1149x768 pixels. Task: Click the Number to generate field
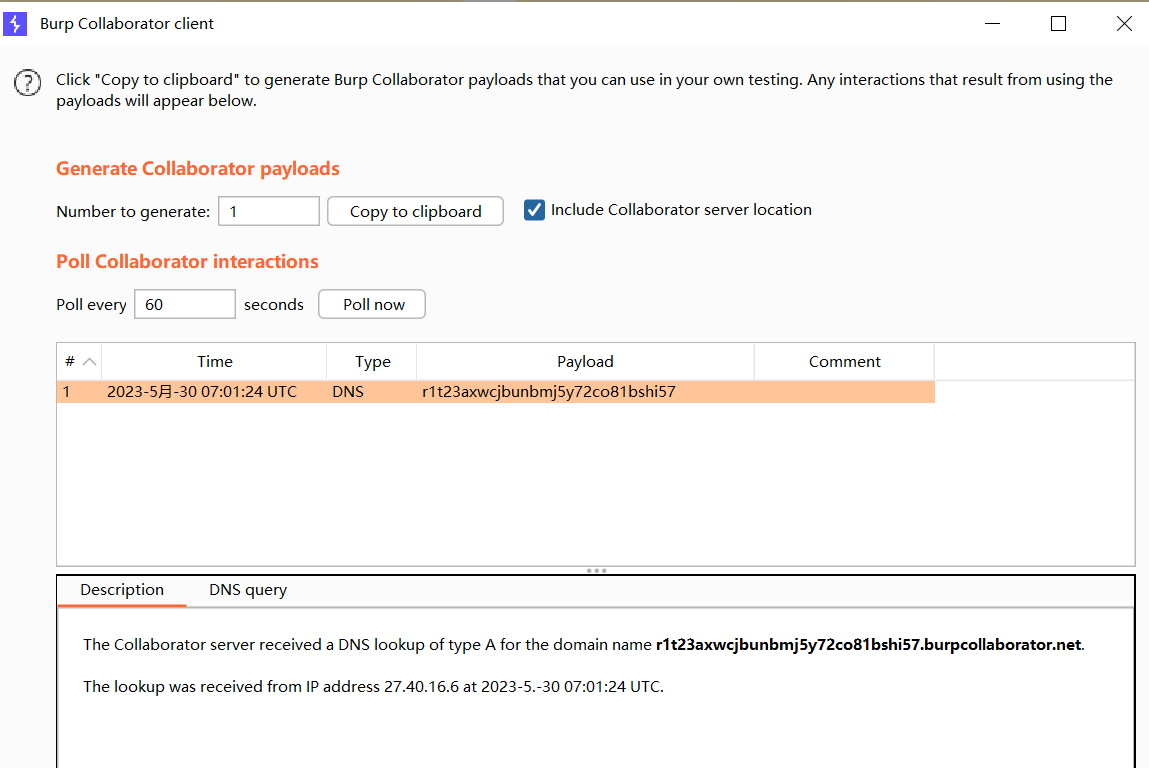coord(268,211)
